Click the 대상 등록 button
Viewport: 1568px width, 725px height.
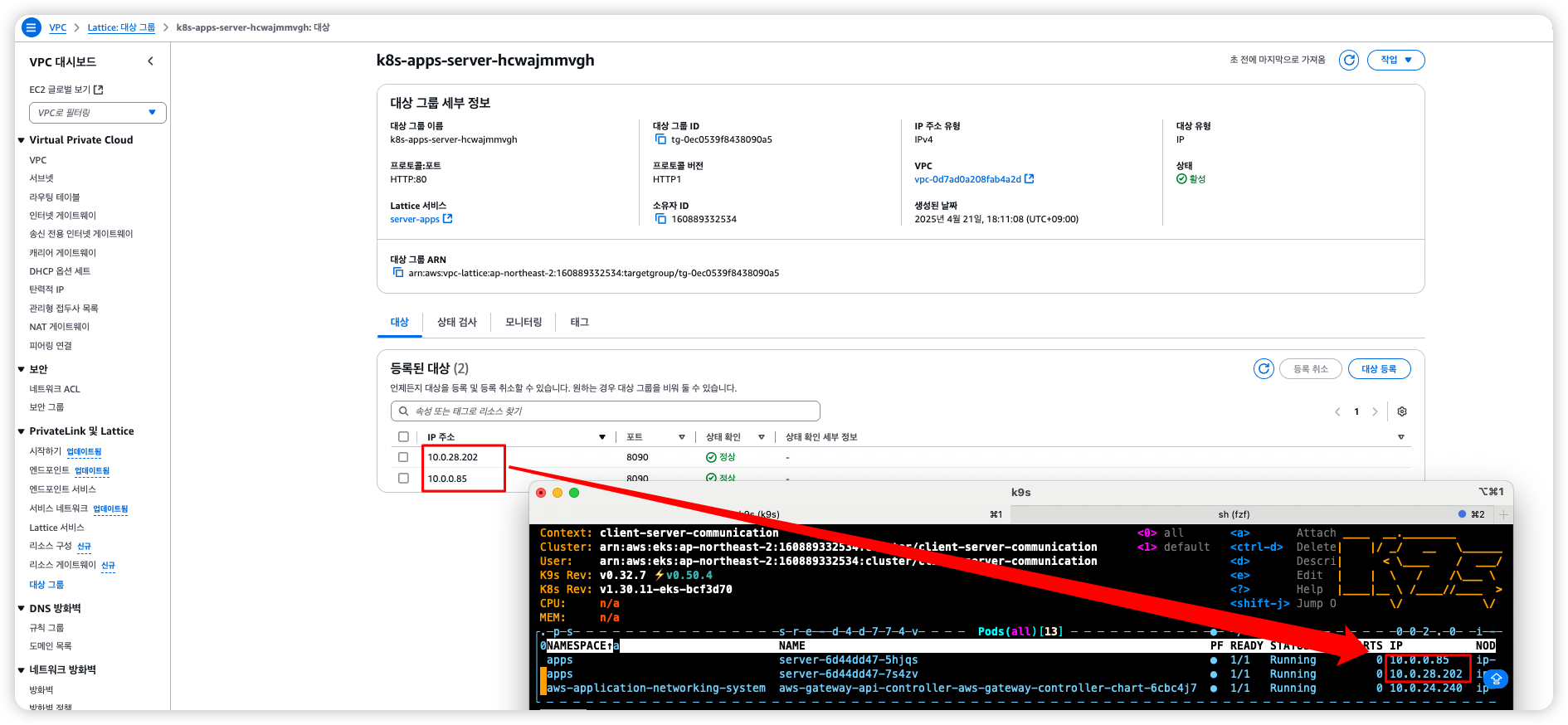click(x=1379, y=369)
